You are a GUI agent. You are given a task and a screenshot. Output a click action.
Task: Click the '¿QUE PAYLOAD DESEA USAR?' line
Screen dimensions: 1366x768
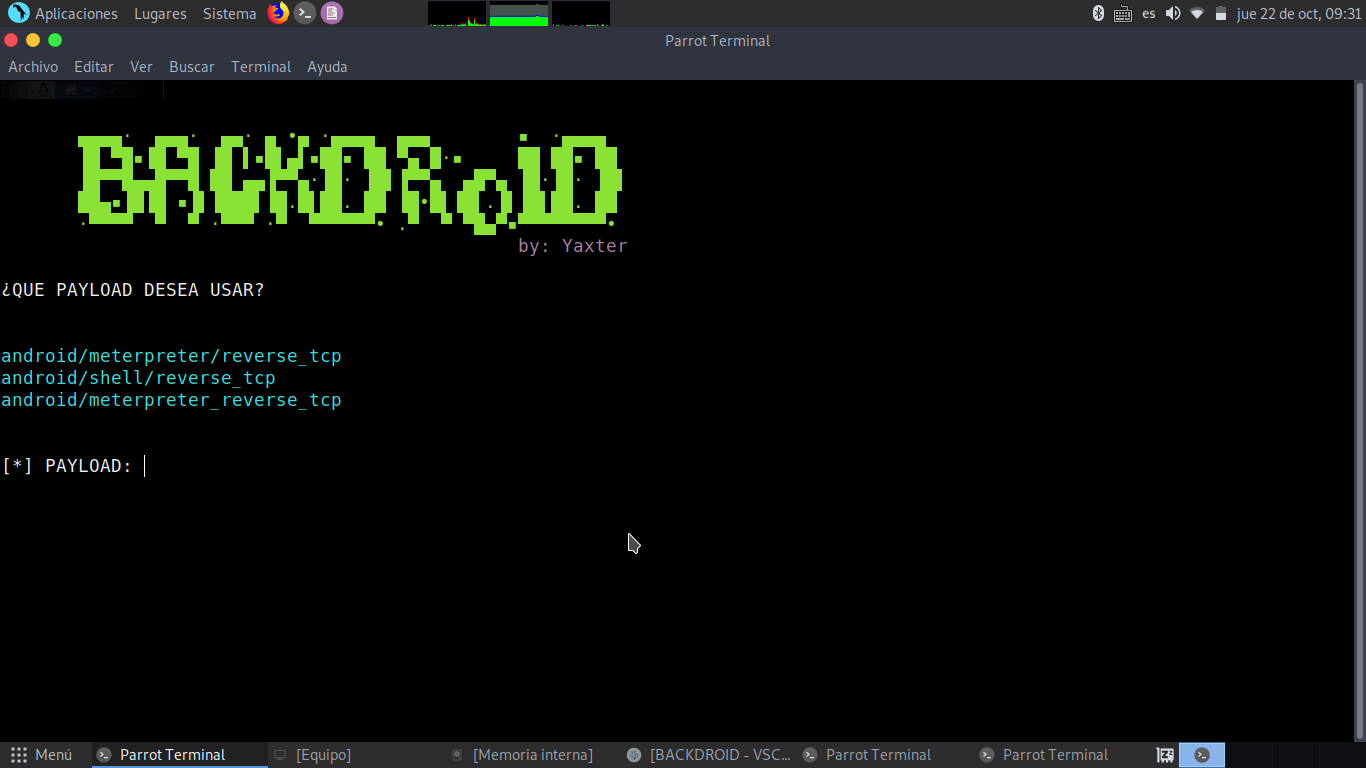click(133, 290)
